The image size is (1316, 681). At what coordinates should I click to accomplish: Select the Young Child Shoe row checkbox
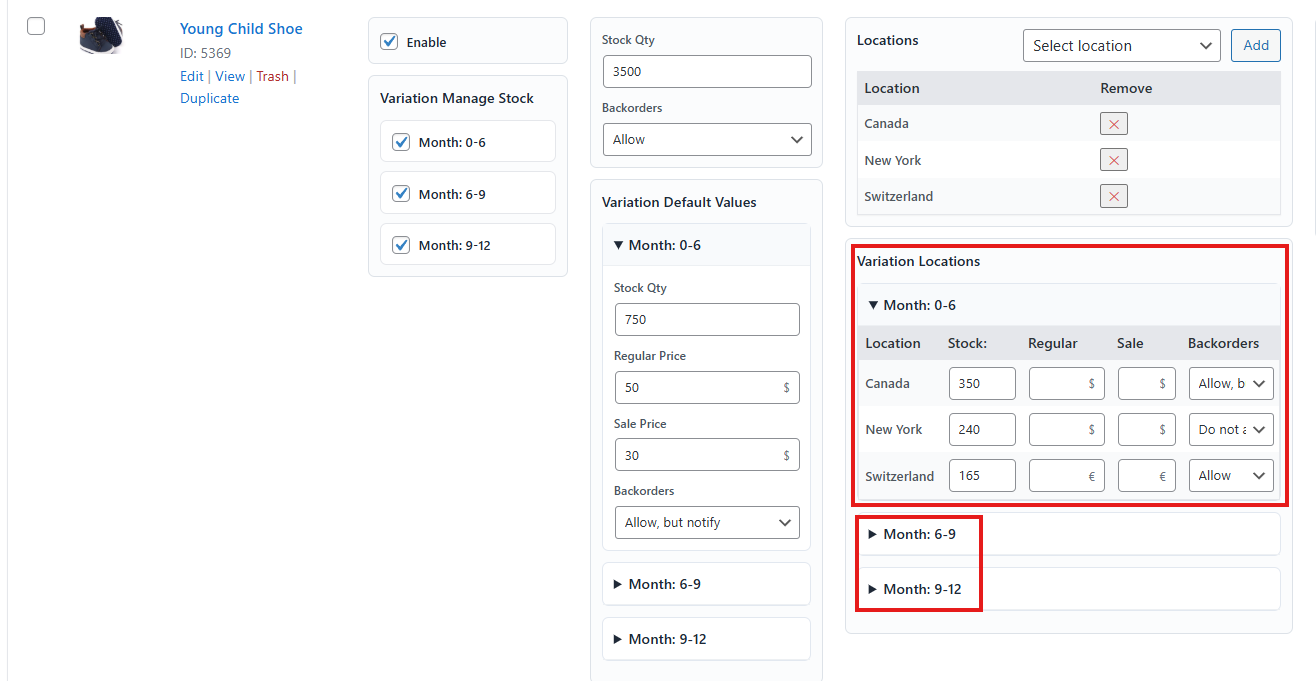pos(36,27)
